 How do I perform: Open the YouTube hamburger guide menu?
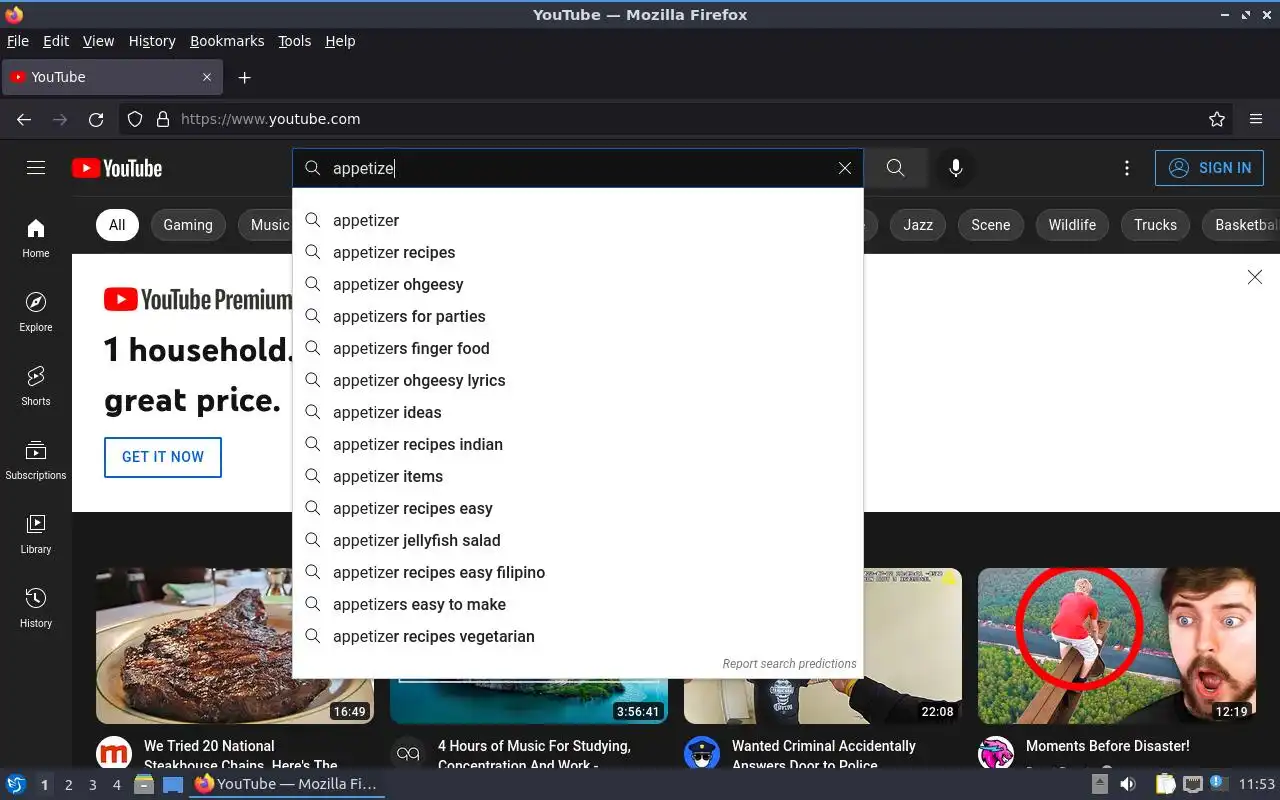36,168
